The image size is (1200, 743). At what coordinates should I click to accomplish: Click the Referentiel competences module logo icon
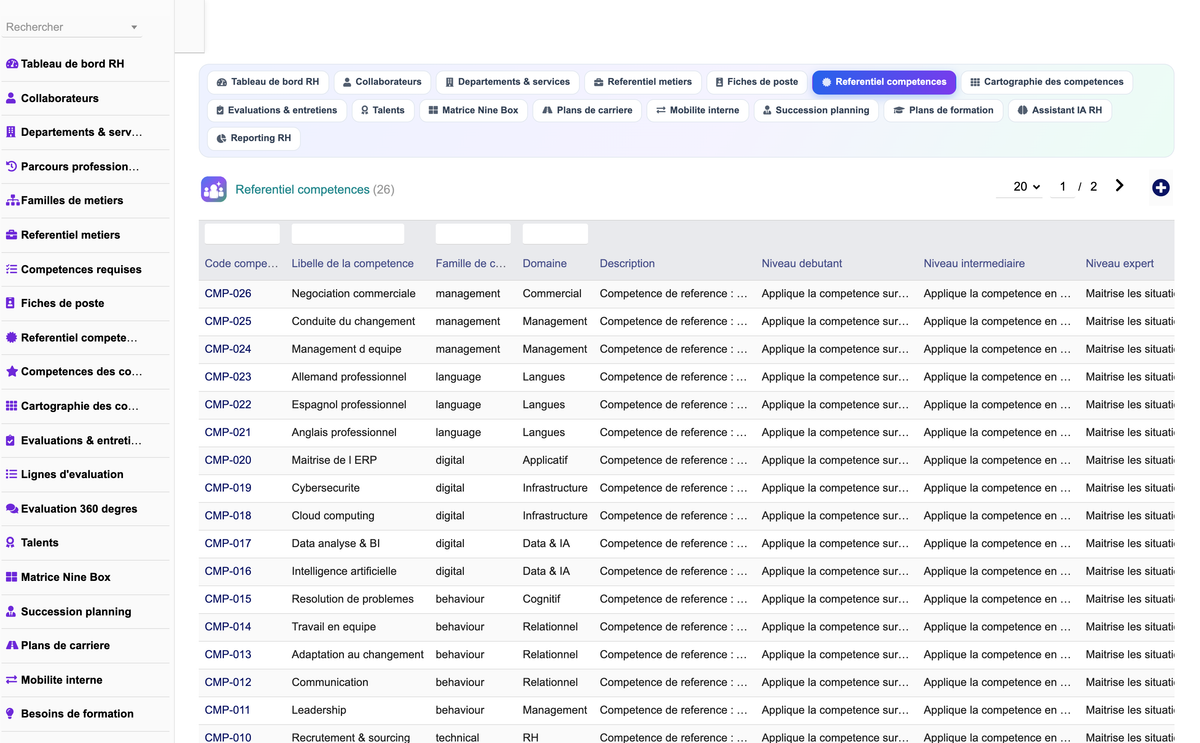[213, 189]
